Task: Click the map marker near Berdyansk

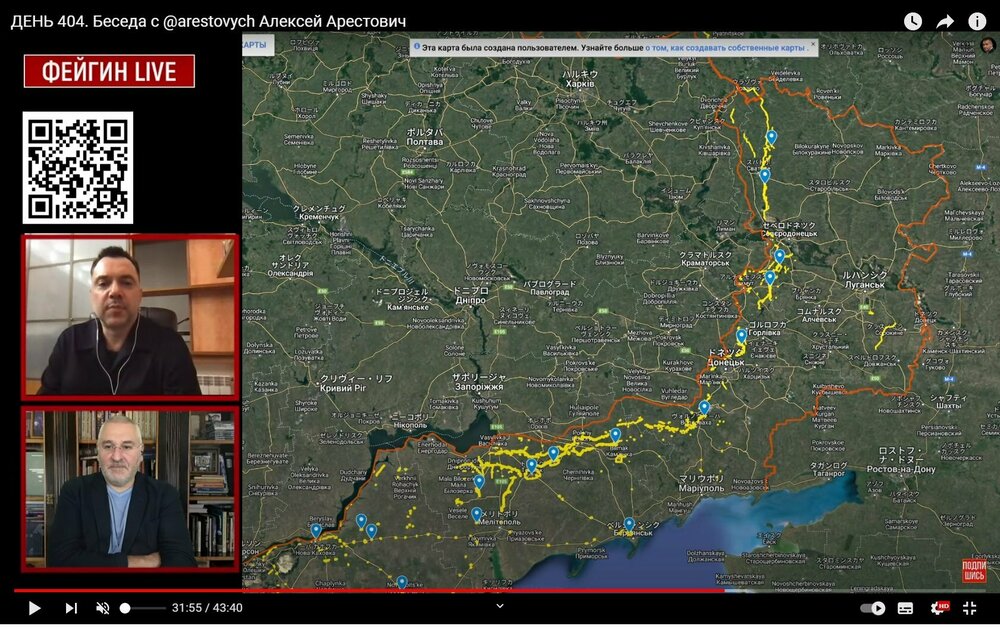Action: pyautogui.click(x=629, y=523)
